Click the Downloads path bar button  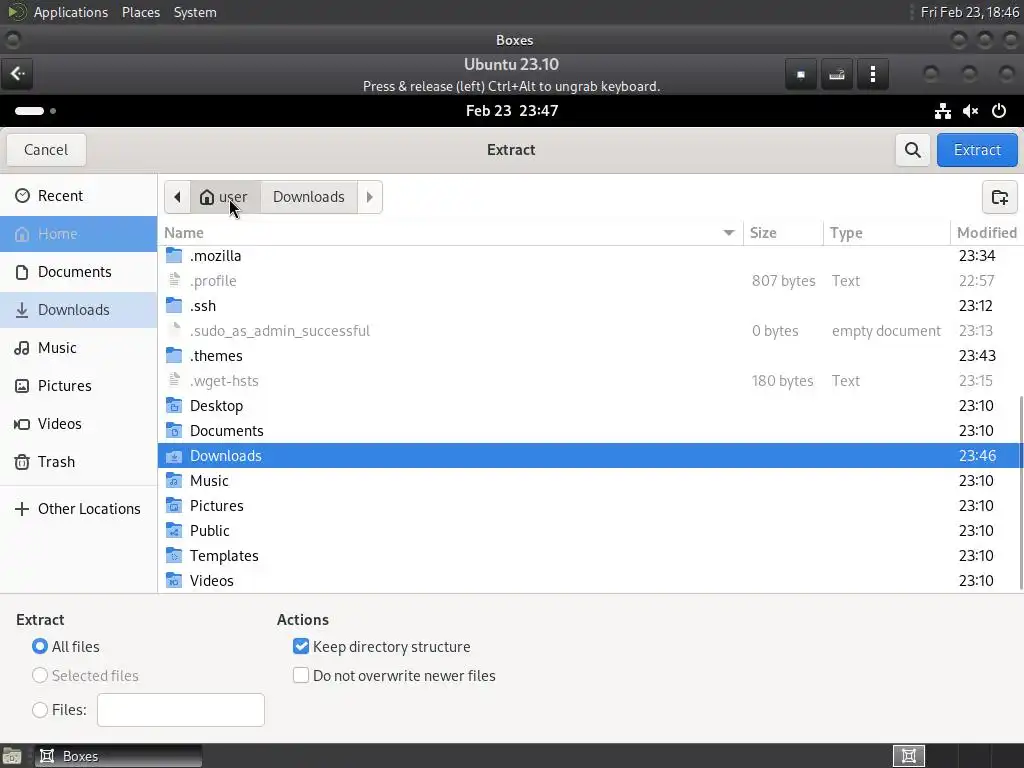click(x=309, y=197)
